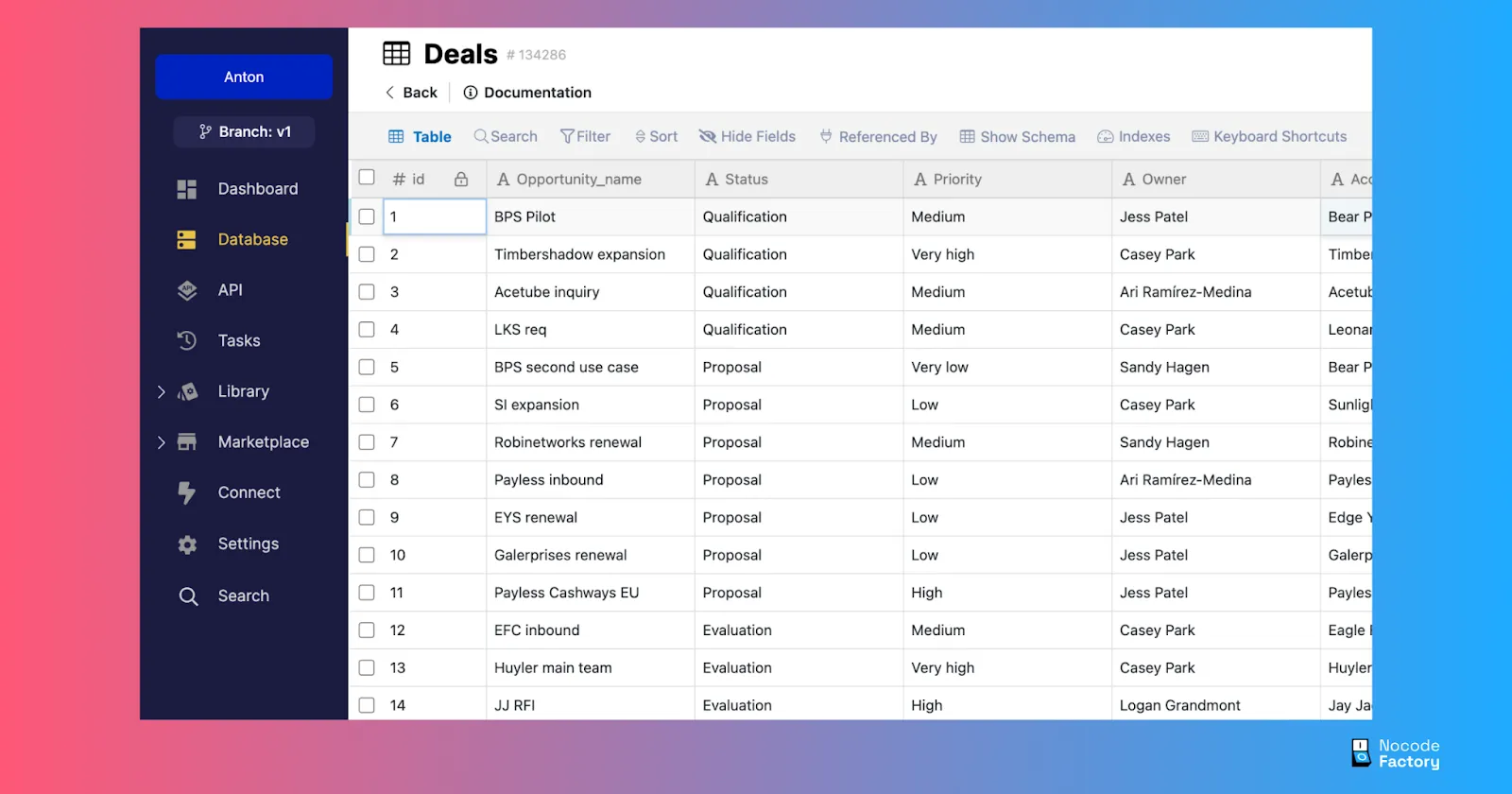Select the "EFC inbound" cell
Viewport: 1512px width, 794px height.
(x=591, y=630)
